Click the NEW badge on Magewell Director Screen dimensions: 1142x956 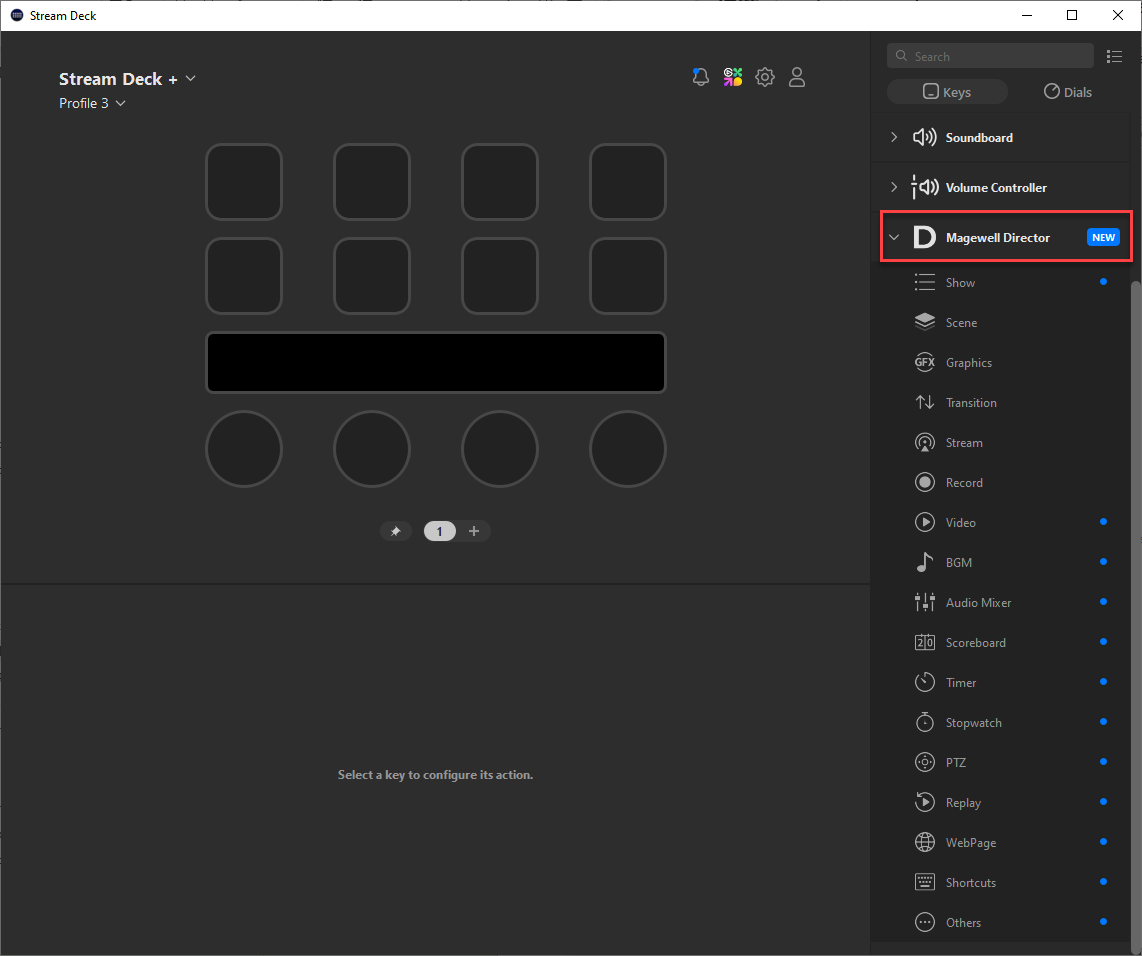click(x=1103, y=237)
